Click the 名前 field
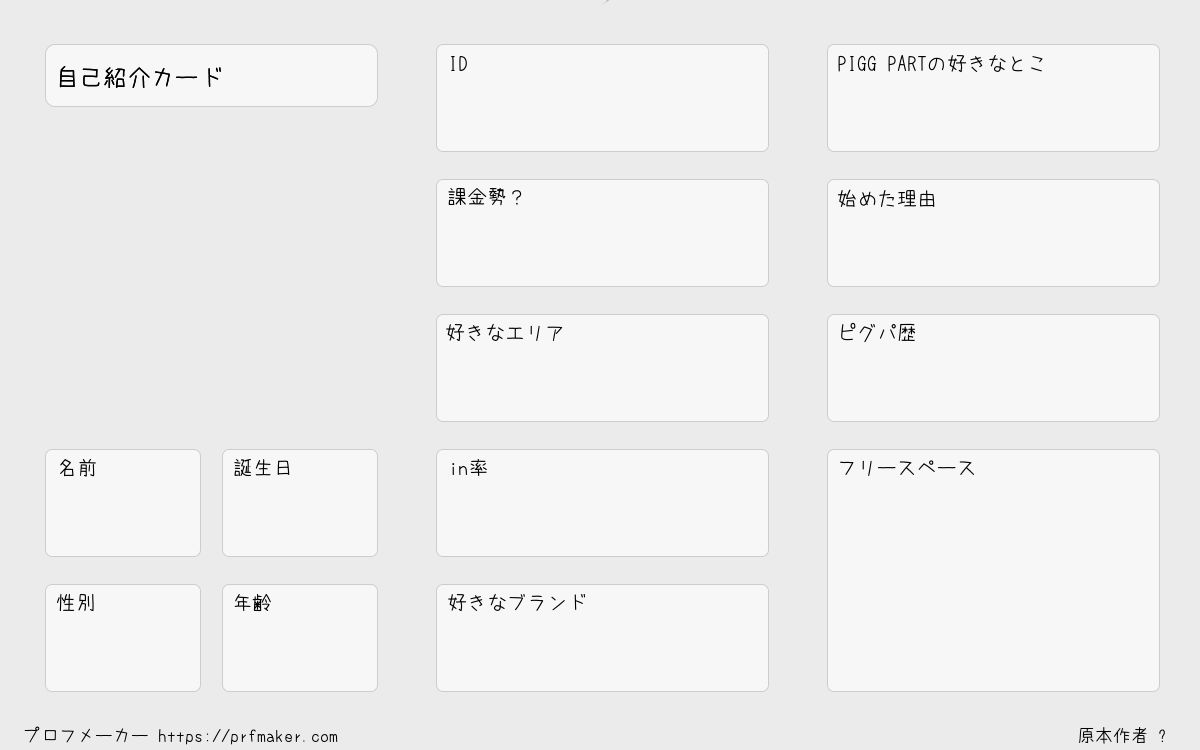 click(123, 503)
